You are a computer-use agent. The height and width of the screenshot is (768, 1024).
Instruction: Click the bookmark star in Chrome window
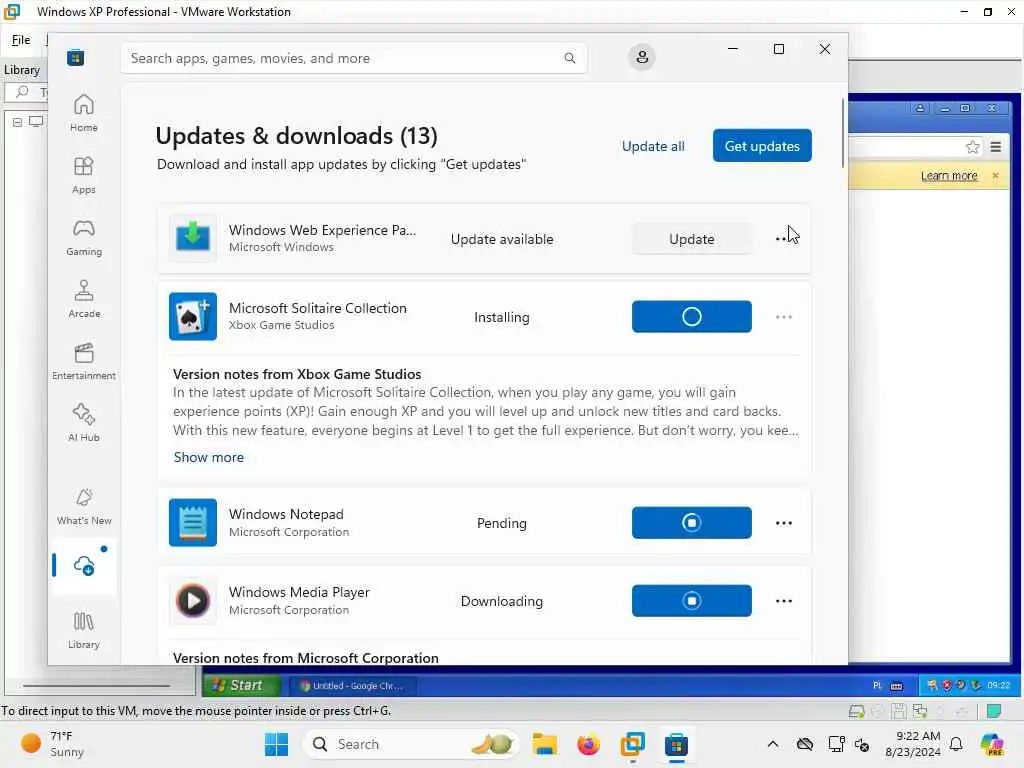[x=972, y=147]
